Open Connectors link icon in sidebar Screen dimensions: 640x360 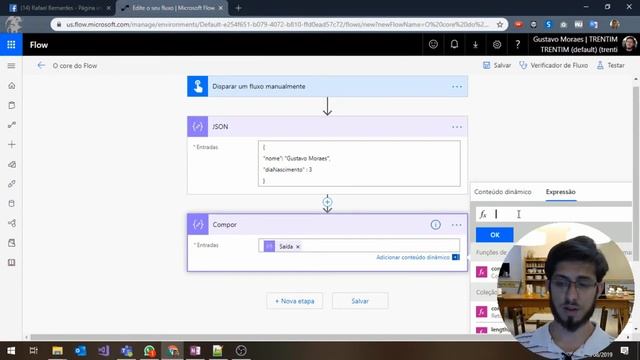coord(11,184)
